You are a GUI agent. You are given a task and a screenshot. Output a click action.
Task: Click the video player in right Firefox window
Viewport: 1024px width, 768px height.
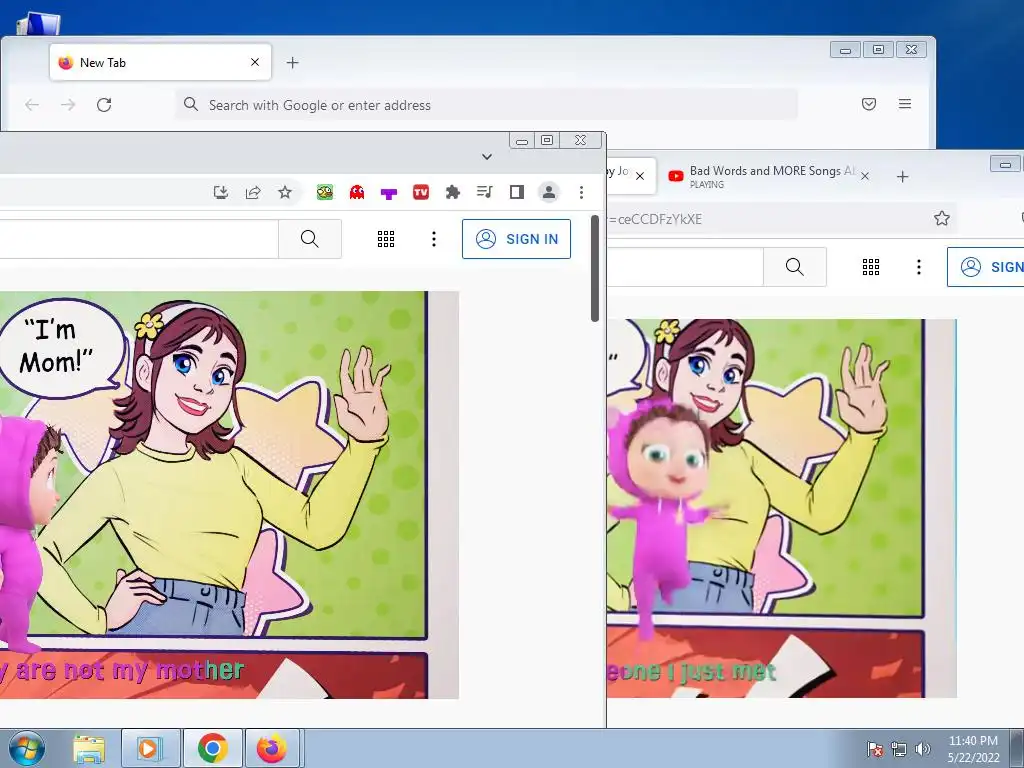tap(782, 508)
